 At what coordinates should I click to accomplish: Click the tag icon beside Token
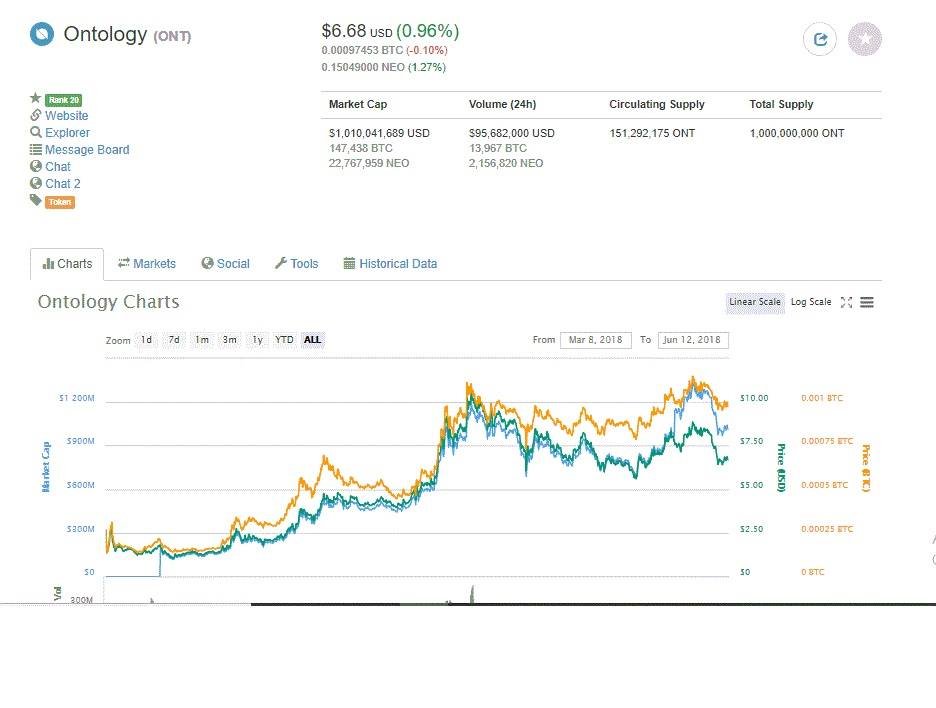[x=36, y=201]
